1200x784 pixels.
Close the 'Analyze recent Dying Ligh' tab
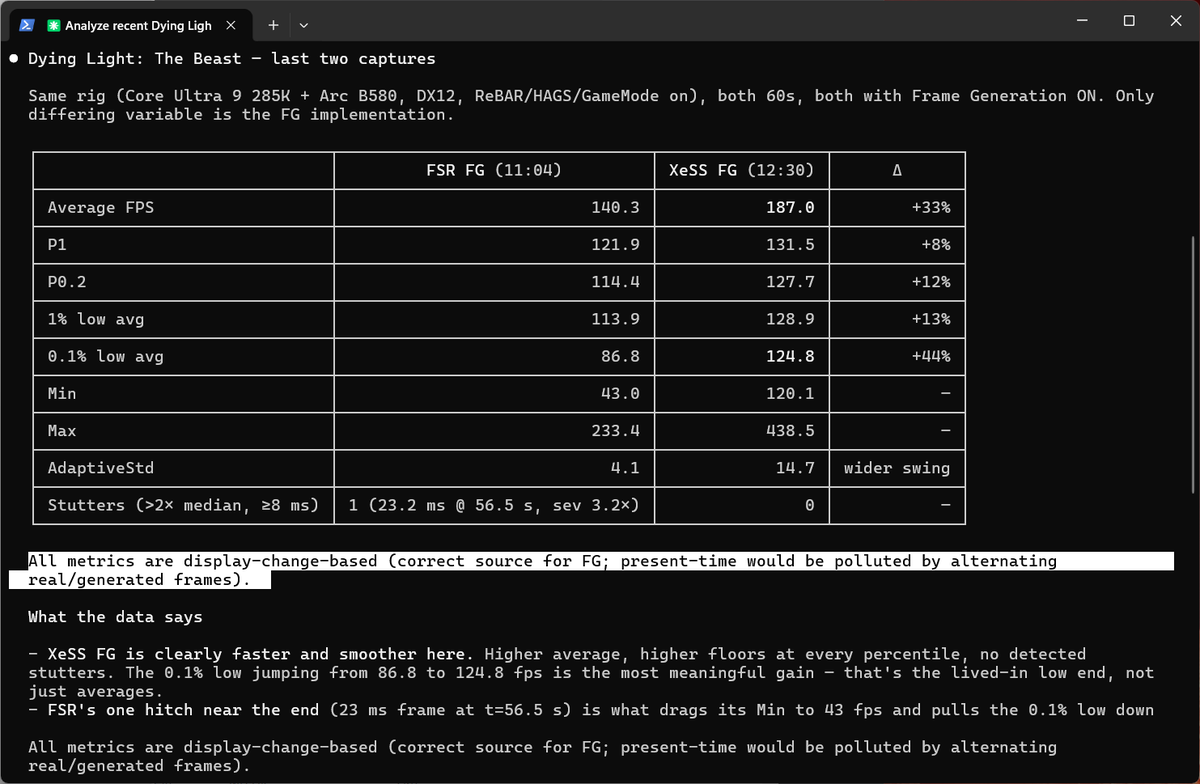tap(231, 24)
